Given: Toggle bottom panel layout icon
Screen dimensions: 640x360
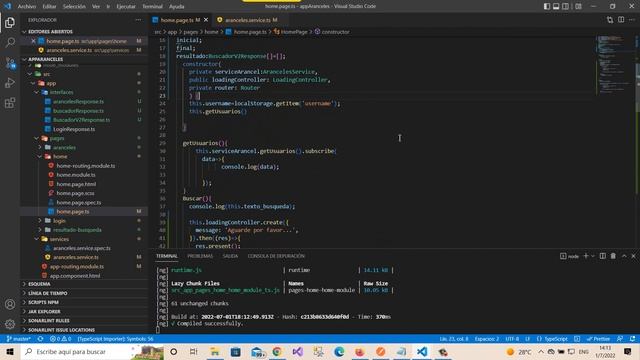Looking at the screenshot, I should [556, 6].
